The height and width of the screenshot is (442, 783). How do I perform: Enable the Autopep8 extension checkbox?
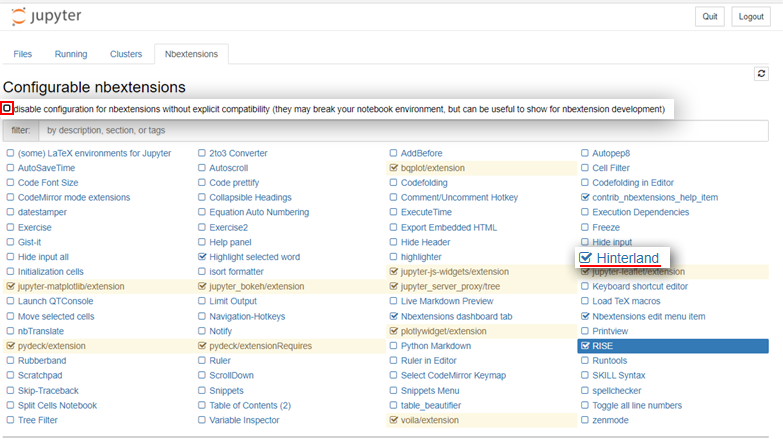coord(585,153)
